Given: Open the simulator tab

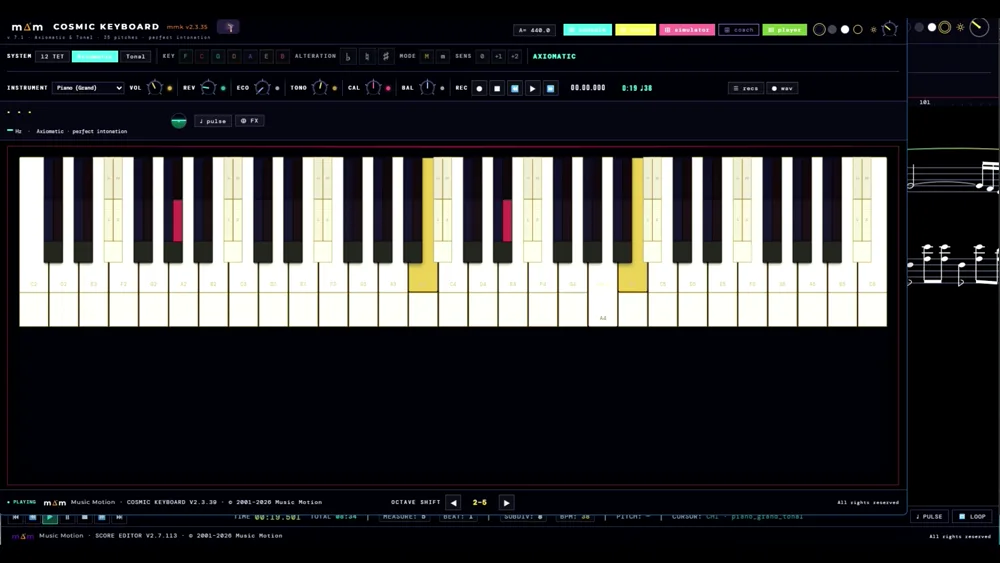Looking at the screenshot, I should [x=687, y=29].
